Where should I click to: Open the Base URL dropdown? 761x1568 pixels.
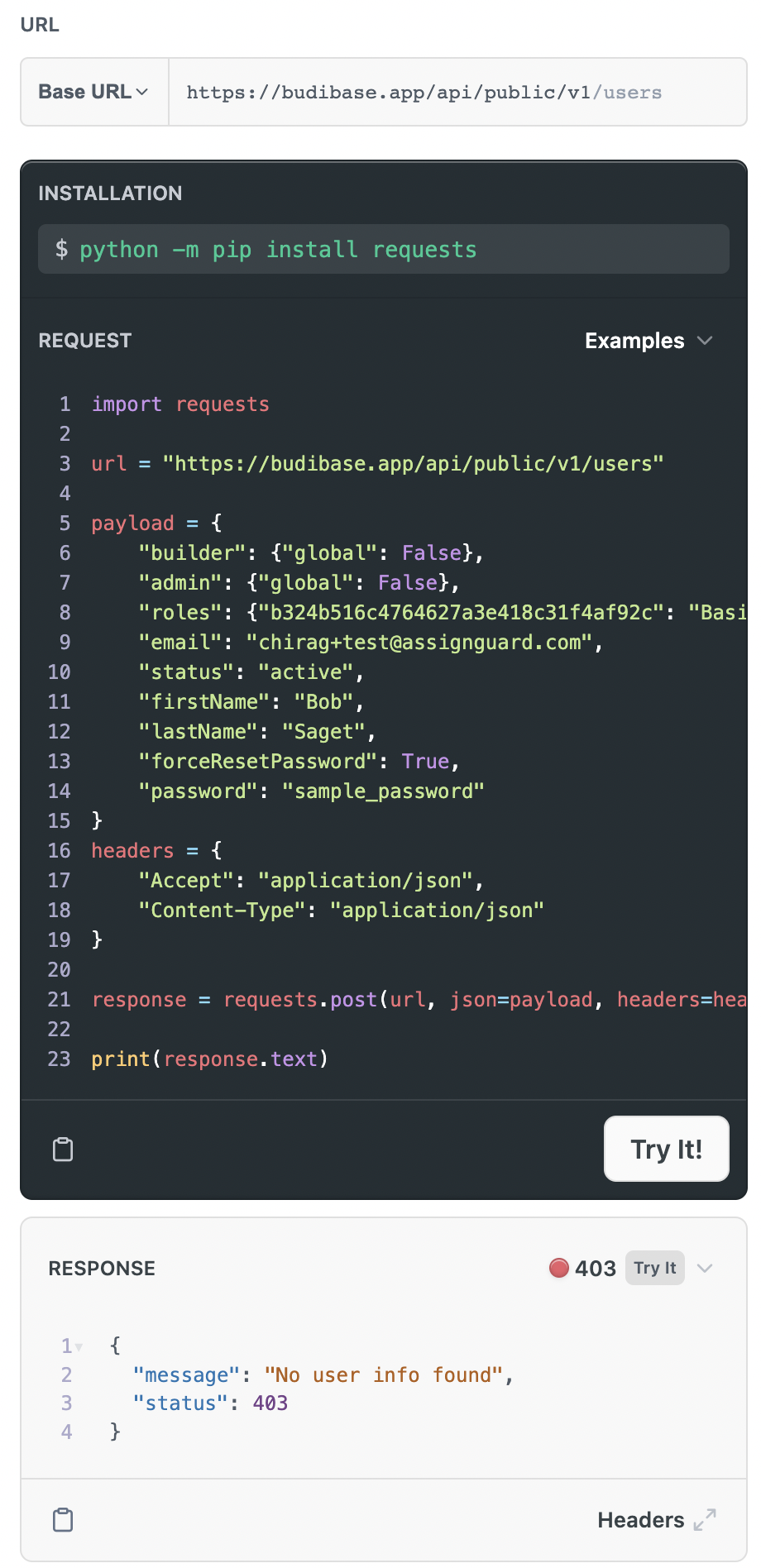coord(94,92)
